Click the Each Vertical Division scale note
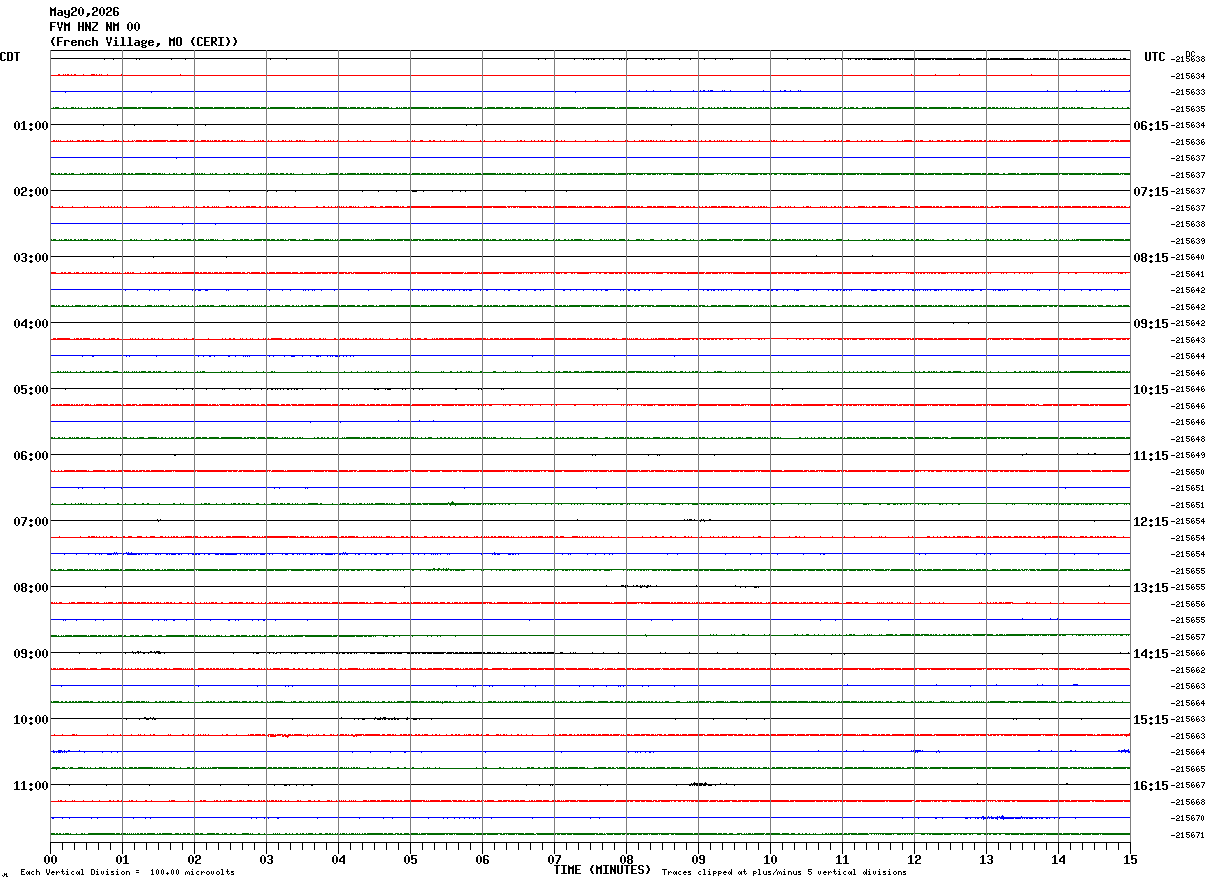1210x886 pixels. pos(127,873)
